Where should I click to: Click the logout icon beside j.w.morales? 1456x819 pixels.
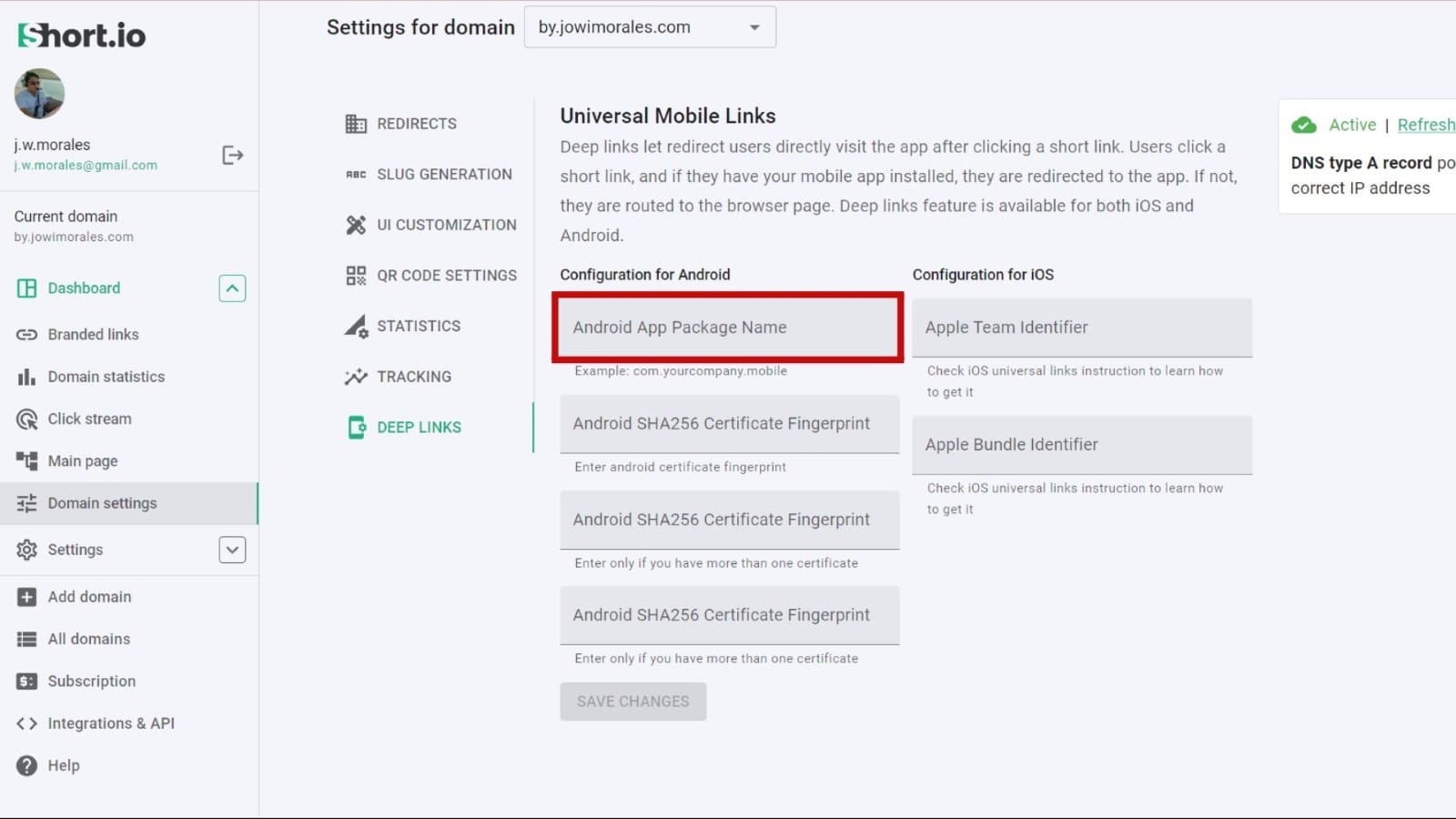(x=232, y=155)
